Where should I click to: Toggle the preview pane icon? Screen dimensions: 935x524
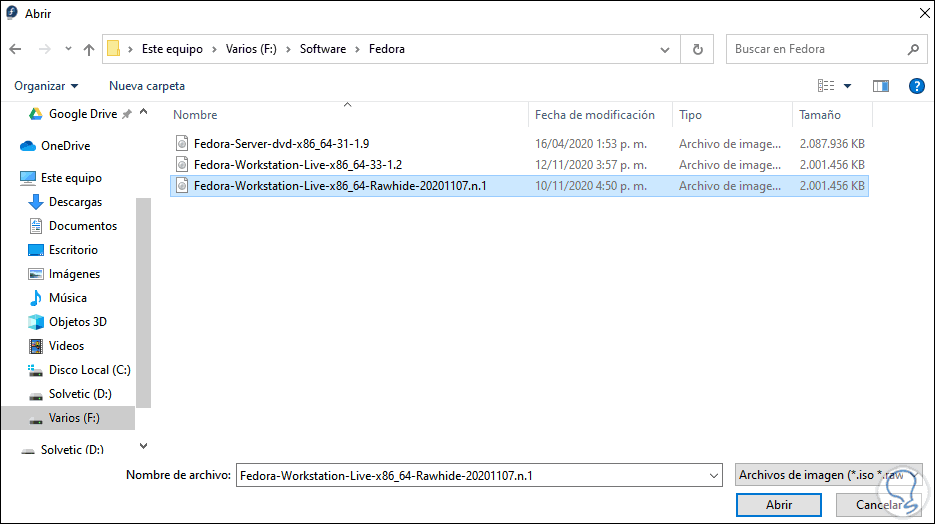click(x=880, y=86)
